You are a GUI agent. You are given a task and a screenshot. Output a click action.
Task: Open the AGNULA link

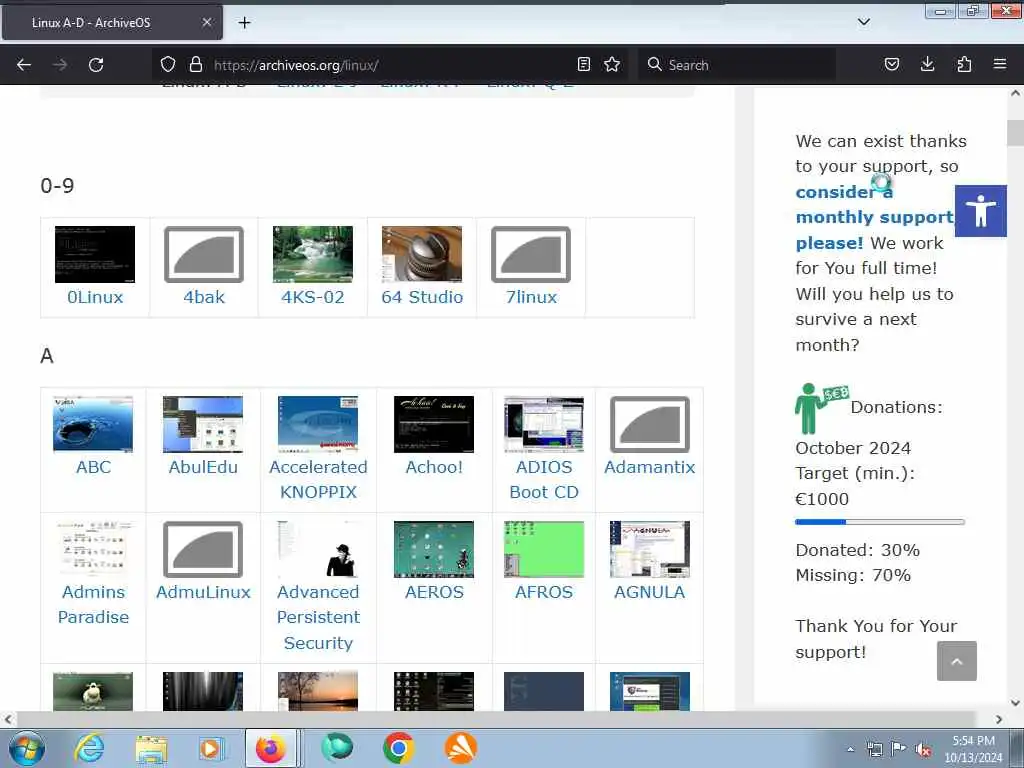point(650,592)
